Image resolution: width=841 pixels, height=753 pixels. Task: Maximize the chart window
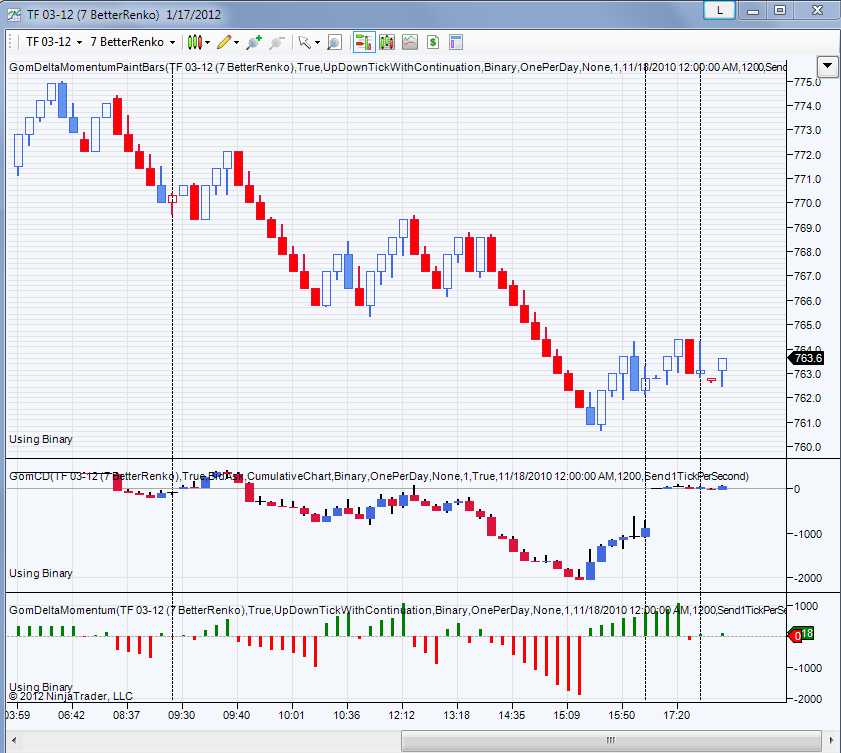click(x=780, y=10)
